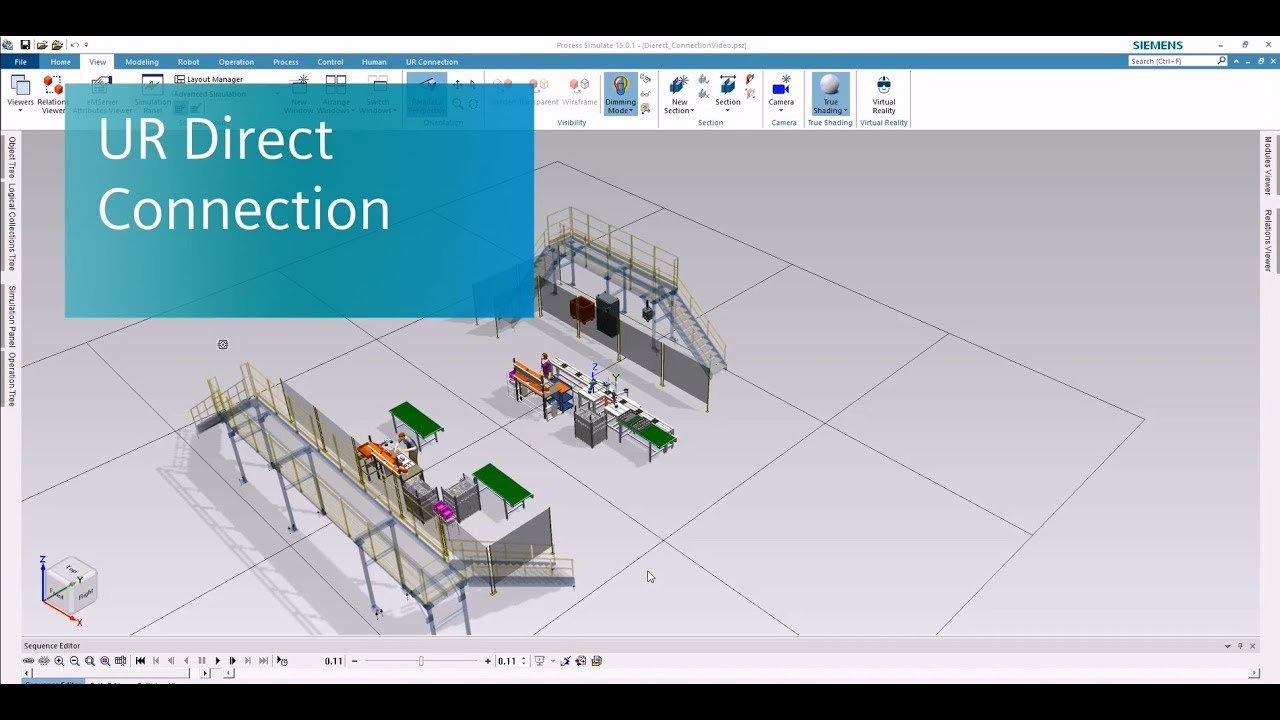This screenshot has height=720, width=1280.
Task: Open the Camera dropdown
Action: (781, 94)
